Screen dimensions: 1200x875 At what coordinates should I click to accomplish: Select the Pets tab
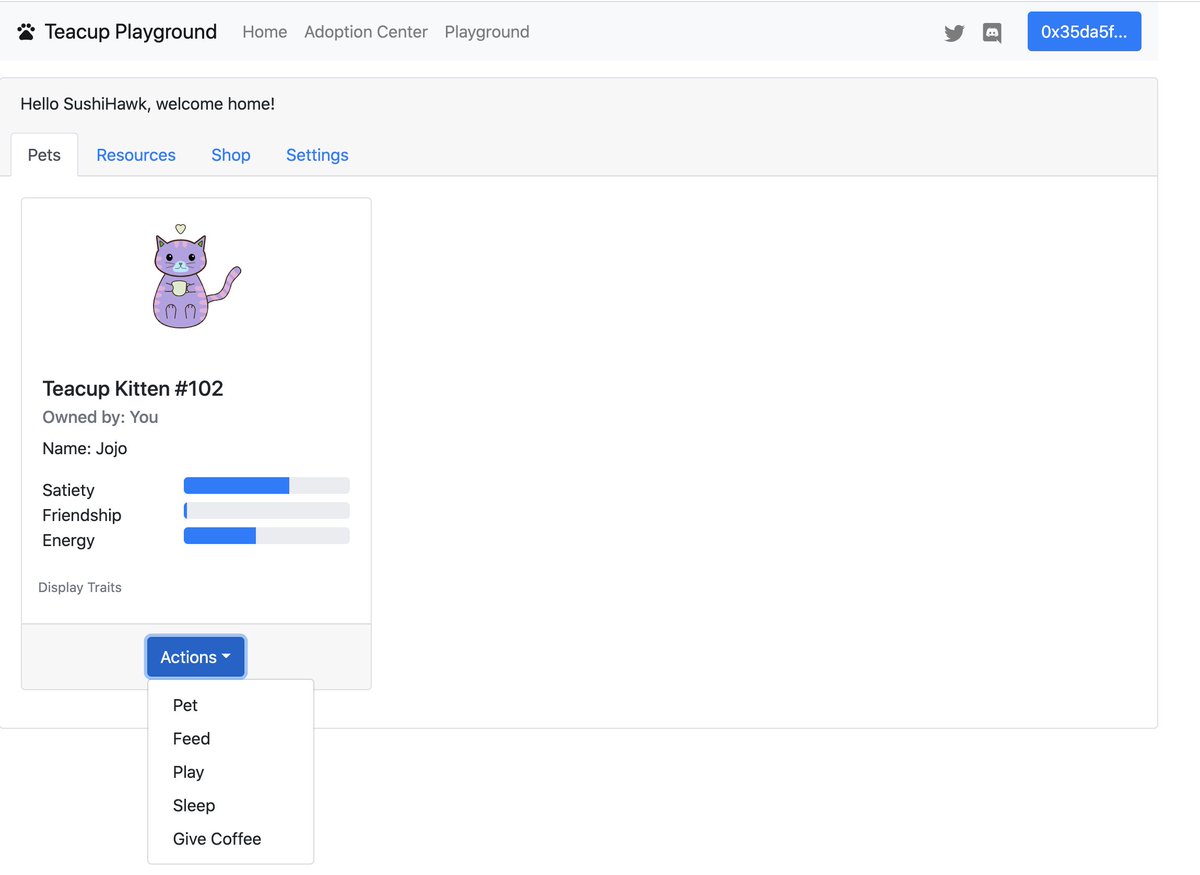pos(44,155)
